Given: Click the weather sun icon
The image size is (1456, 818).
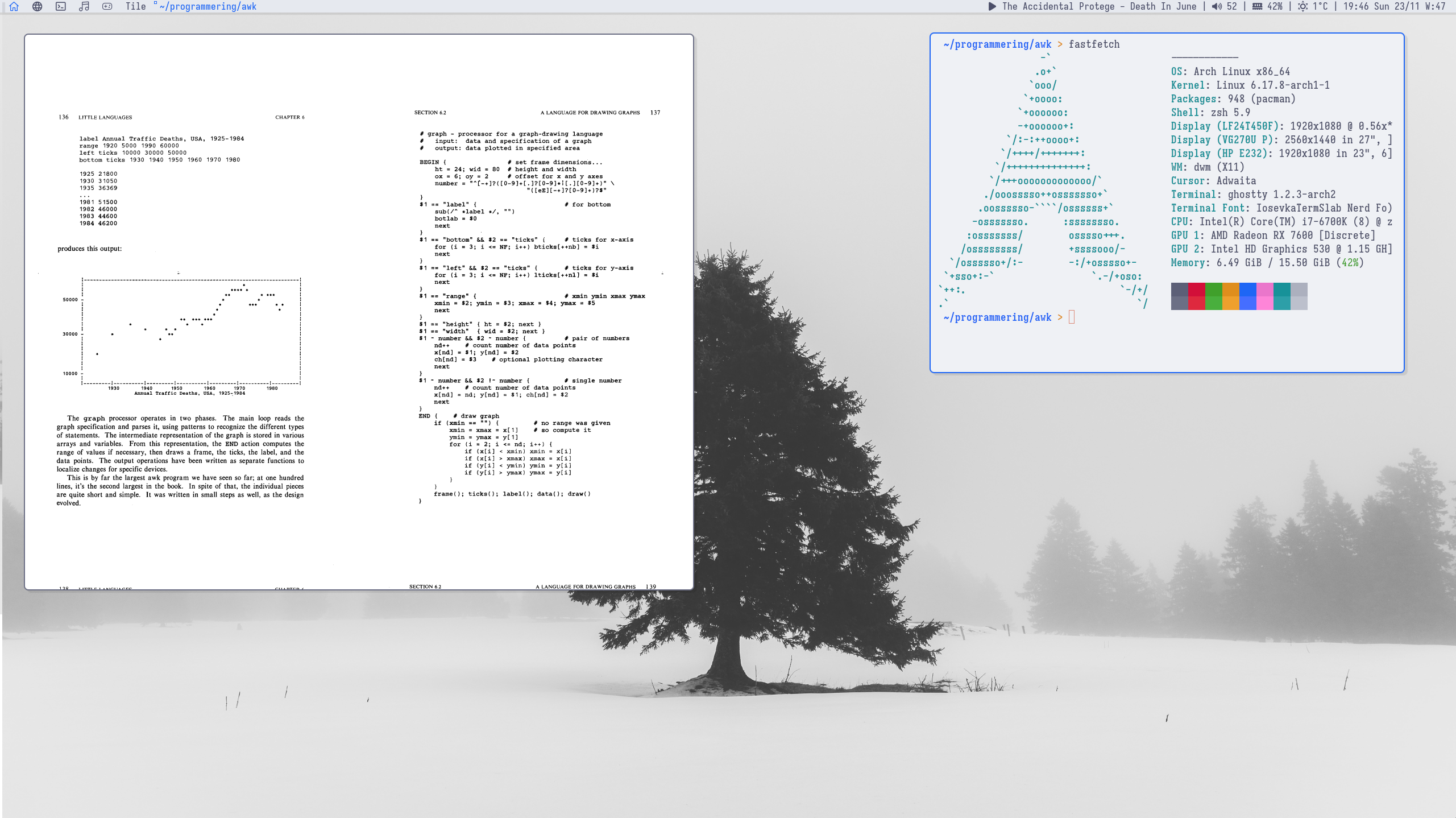Looking at the screenshot, I should (1302, 6).
